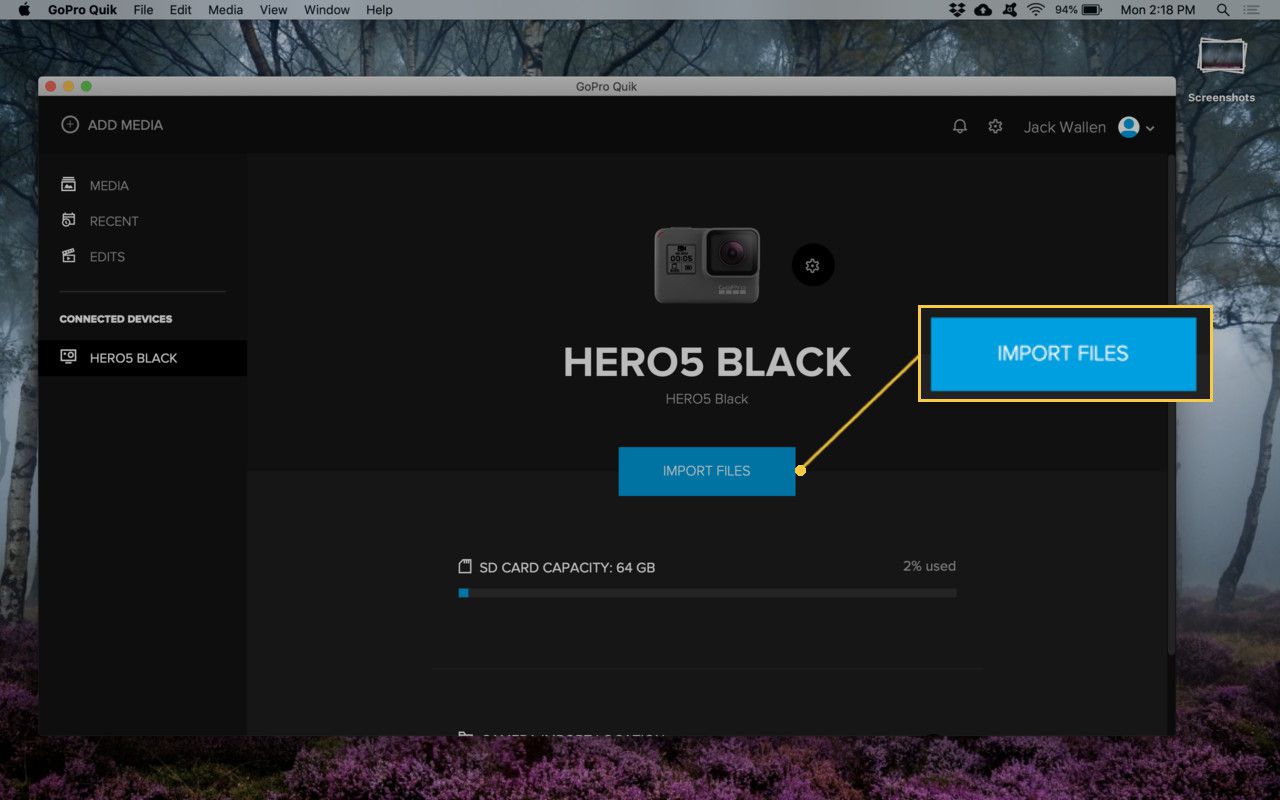Viewport: 1280px width, 800px height.
Task: Open the notifications bell
Action: 960,127
